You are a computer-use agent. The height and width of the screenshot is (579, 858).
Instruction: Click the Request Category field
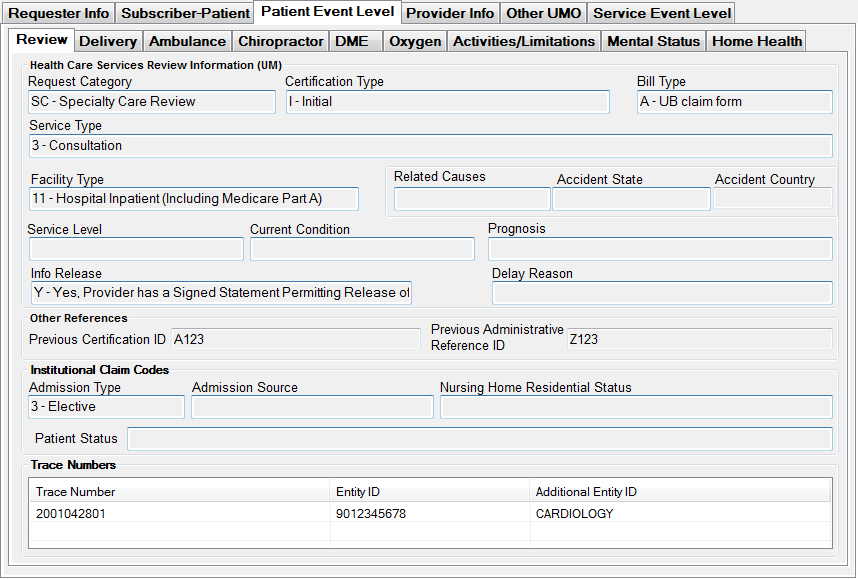tap(152, 102)
